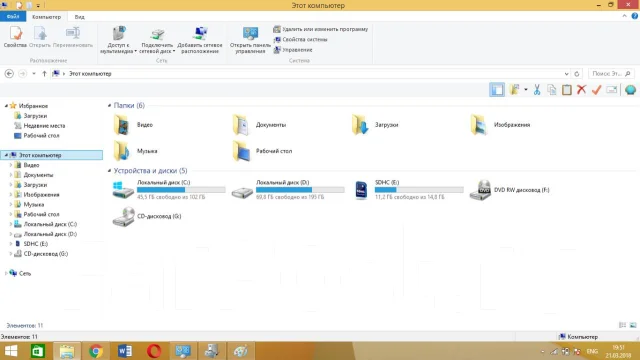Collapse the Favorites (Избранное) tree section
640x360 pixels.
point(6,106)
